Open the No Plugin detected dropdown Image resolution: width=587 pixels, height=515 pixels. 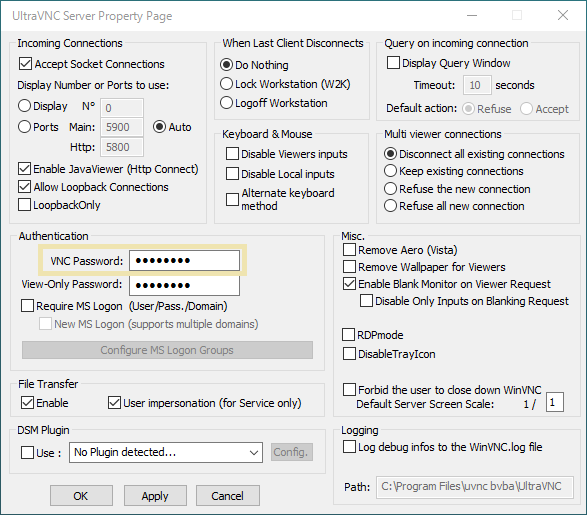click(x=166, y=452)
